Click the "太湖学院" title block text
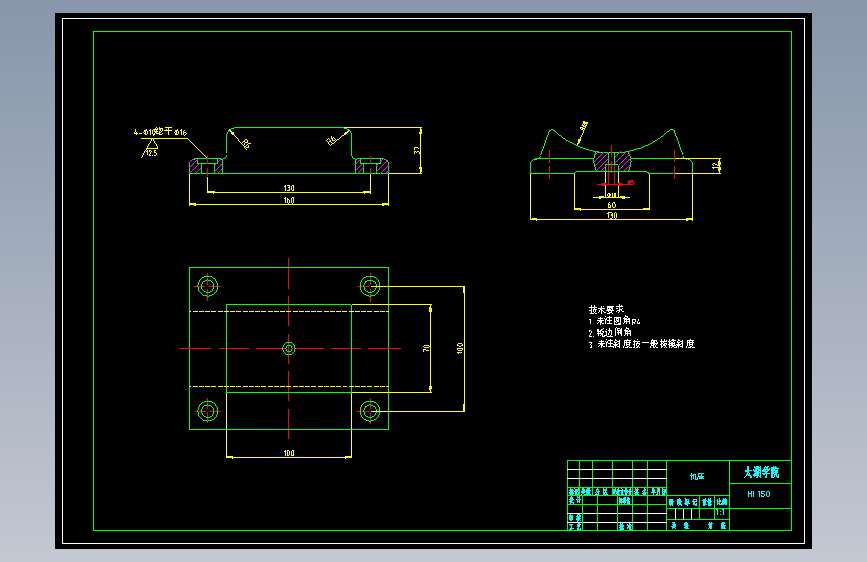Viewport: 867px width, 562px height. [x=761, y=472]
